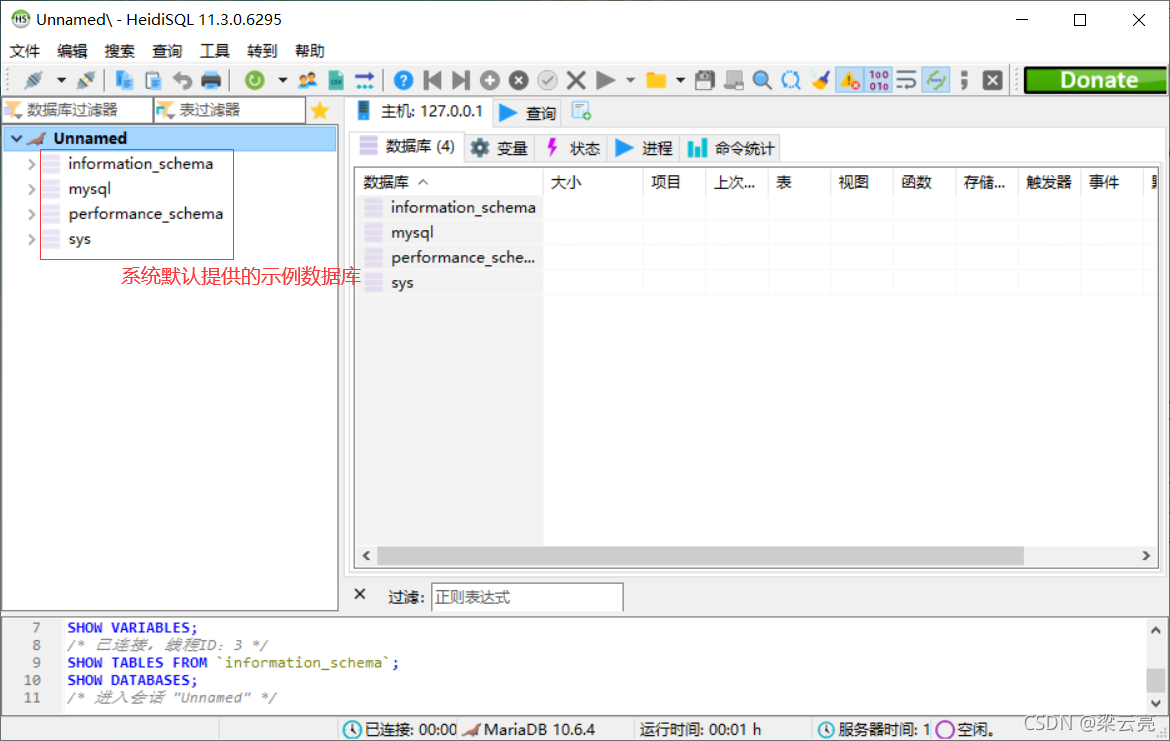1170x741 pixels.
Task: Click the yellow favorites star icon
Action: (x=320, y=110)
